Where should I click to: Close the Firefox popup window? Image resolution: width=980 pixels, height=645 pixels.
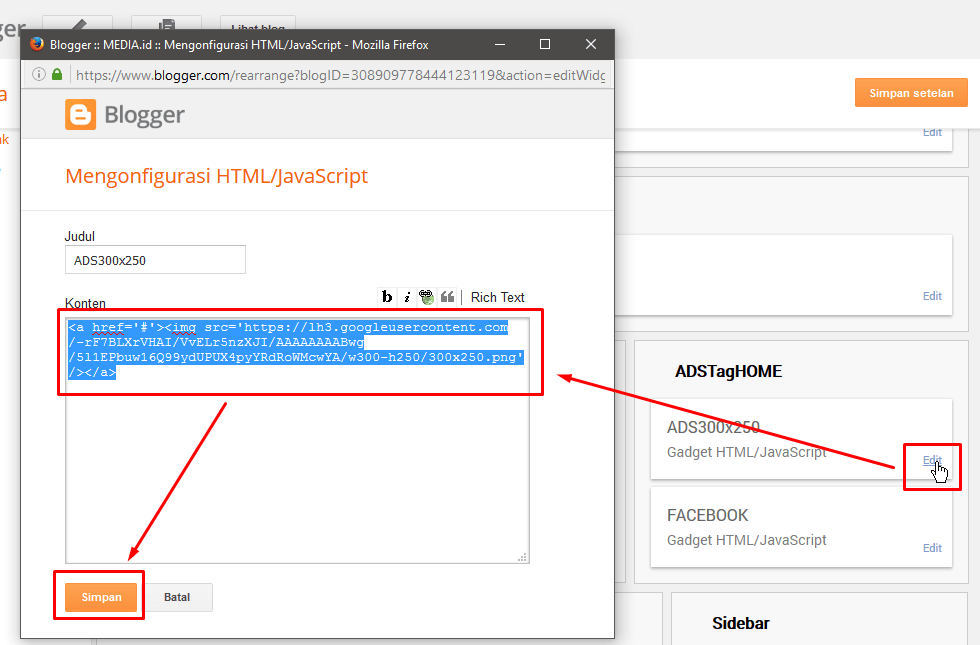[x=591, y=44]
